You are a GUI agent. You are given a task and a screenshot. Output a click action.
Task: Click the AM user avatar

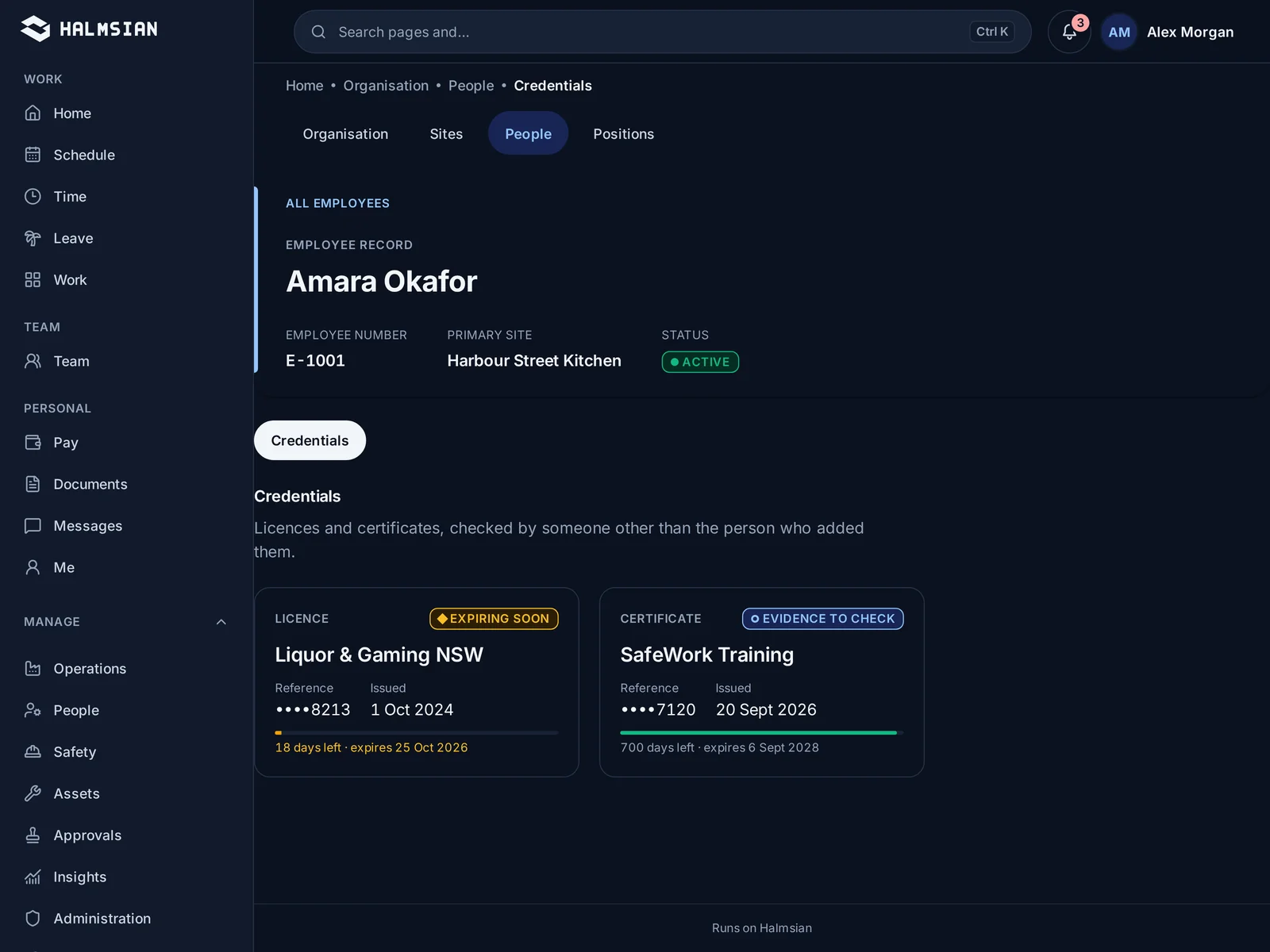coord(1119,32)
